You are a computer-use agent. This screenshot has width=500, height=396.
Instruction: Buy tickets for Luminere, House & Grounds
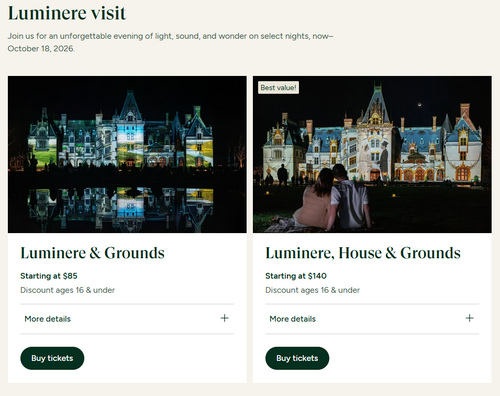(297, 358)
